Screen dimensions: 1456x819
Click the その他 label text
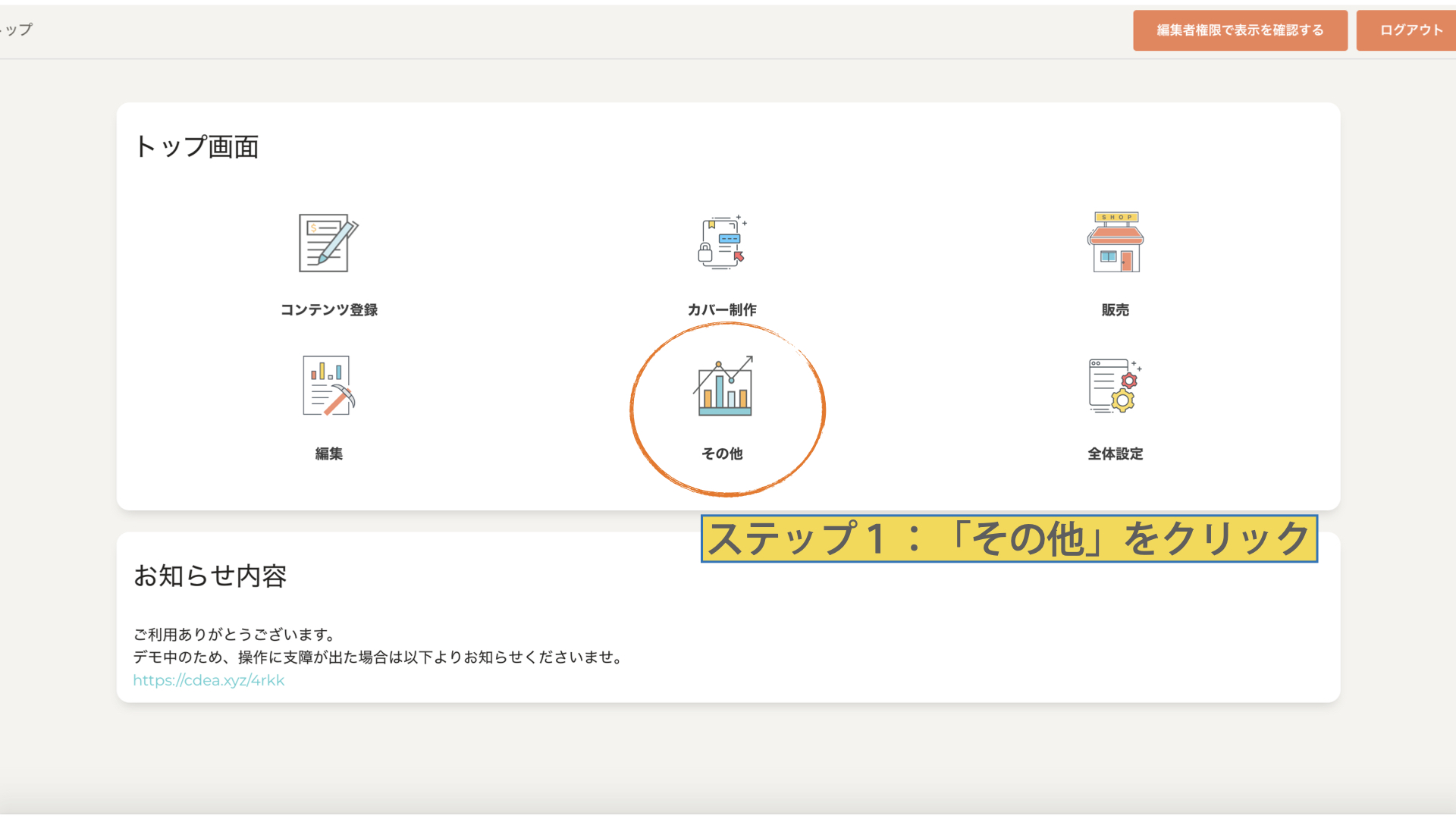point(722,453)
